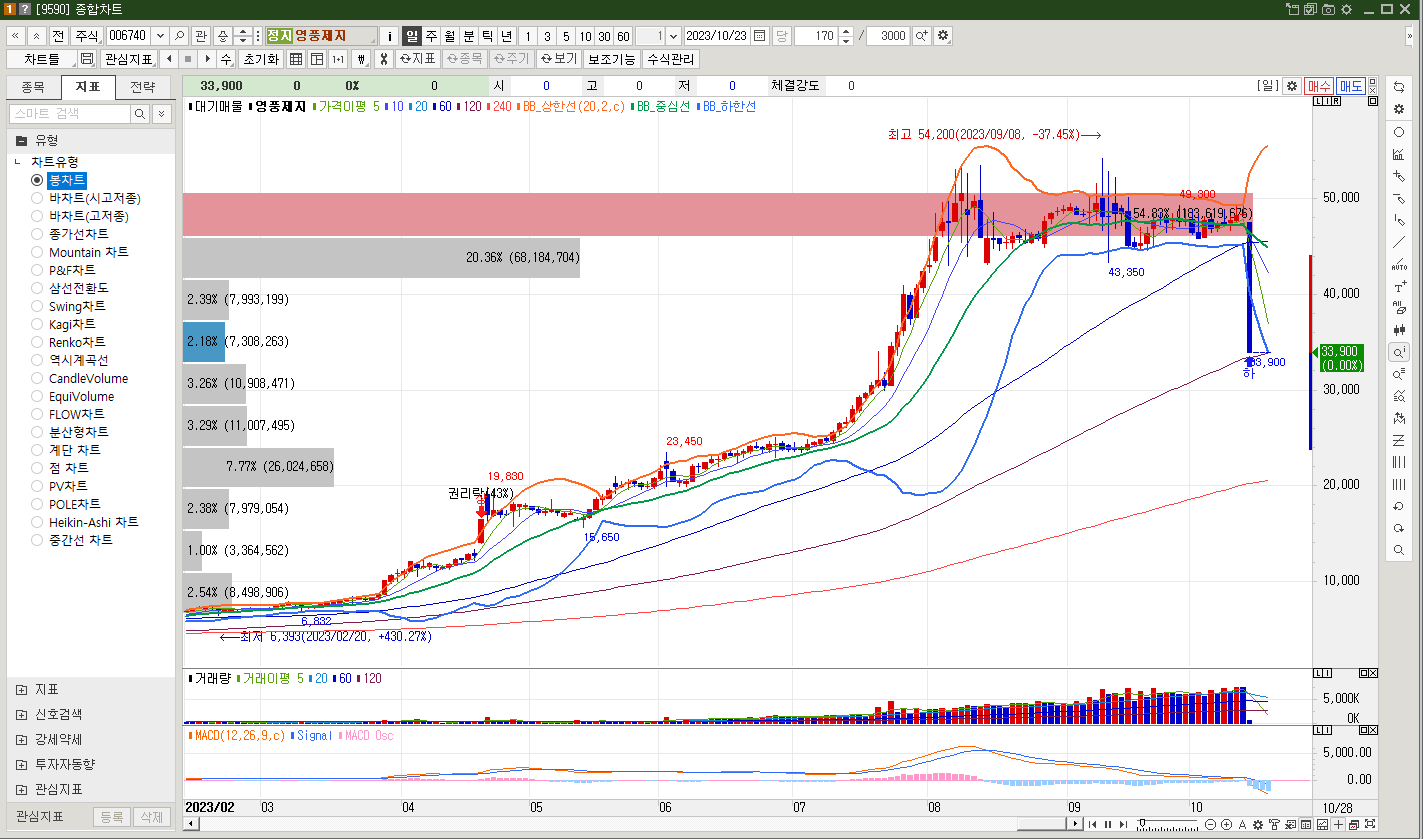
Task: Close the MACD indicator panel X
Action: click(x=1372, y=733)
